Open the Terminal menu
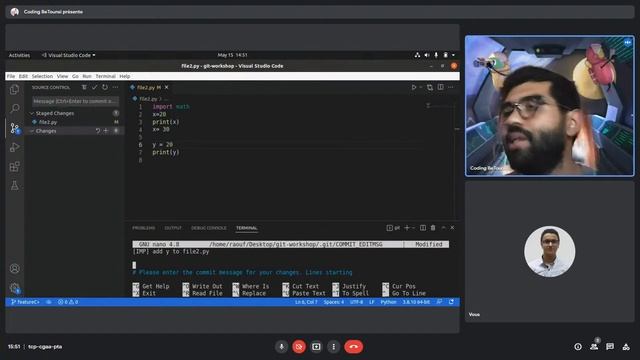 105,76
